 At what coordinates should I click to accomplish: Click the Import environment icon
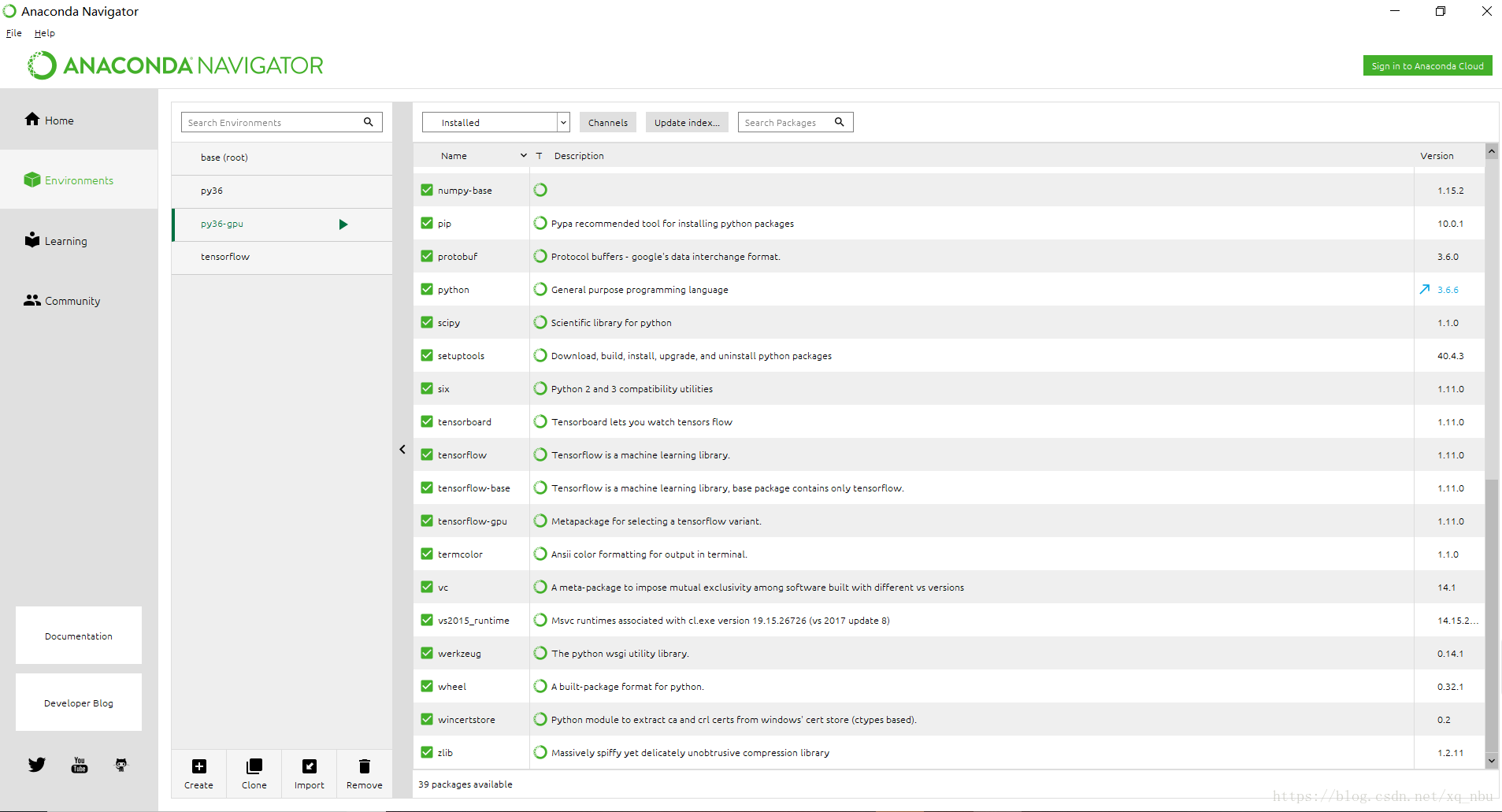[x=310, y=766]
